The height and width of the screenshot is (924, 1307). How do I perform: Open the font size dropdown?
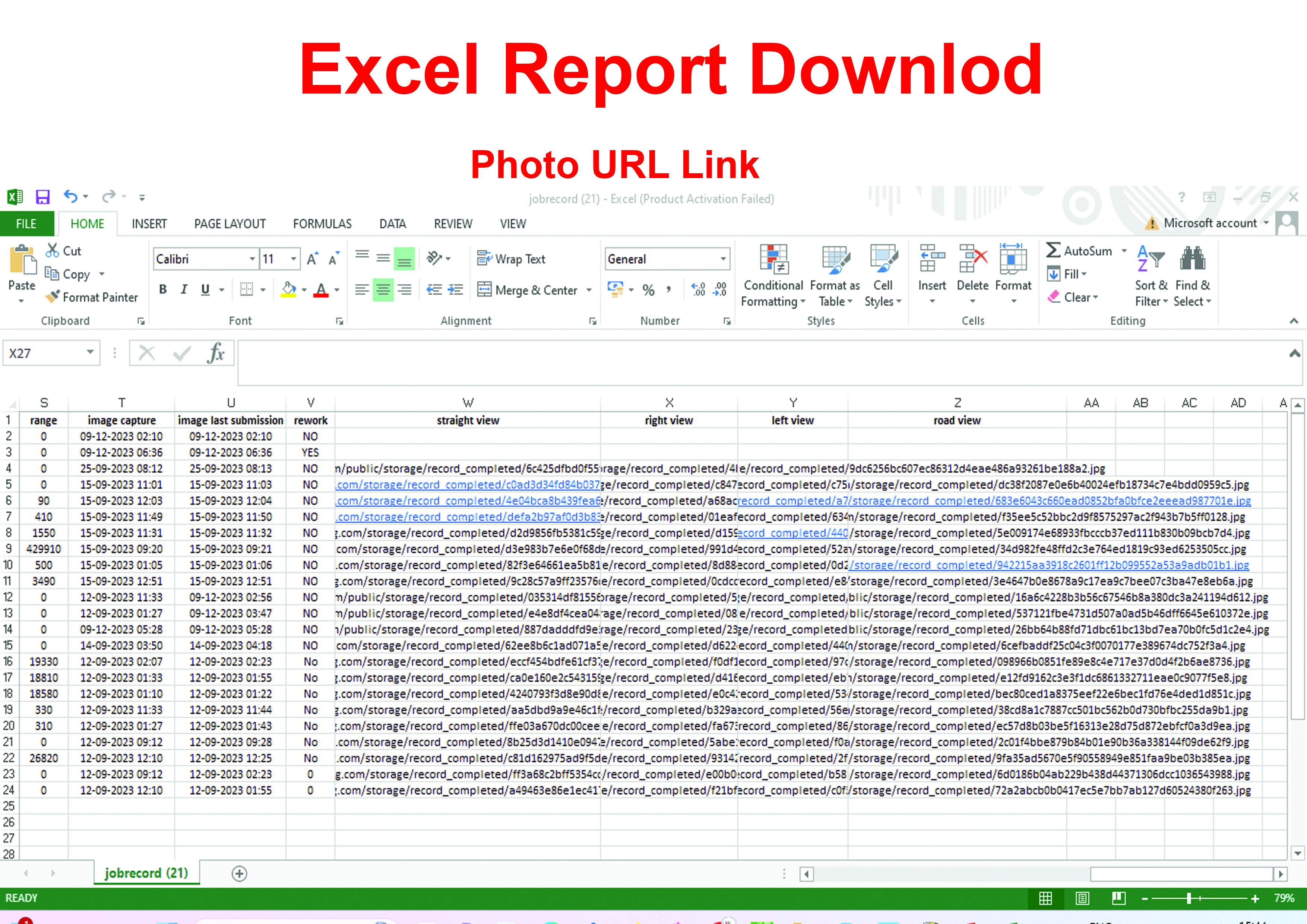(294, 259)
